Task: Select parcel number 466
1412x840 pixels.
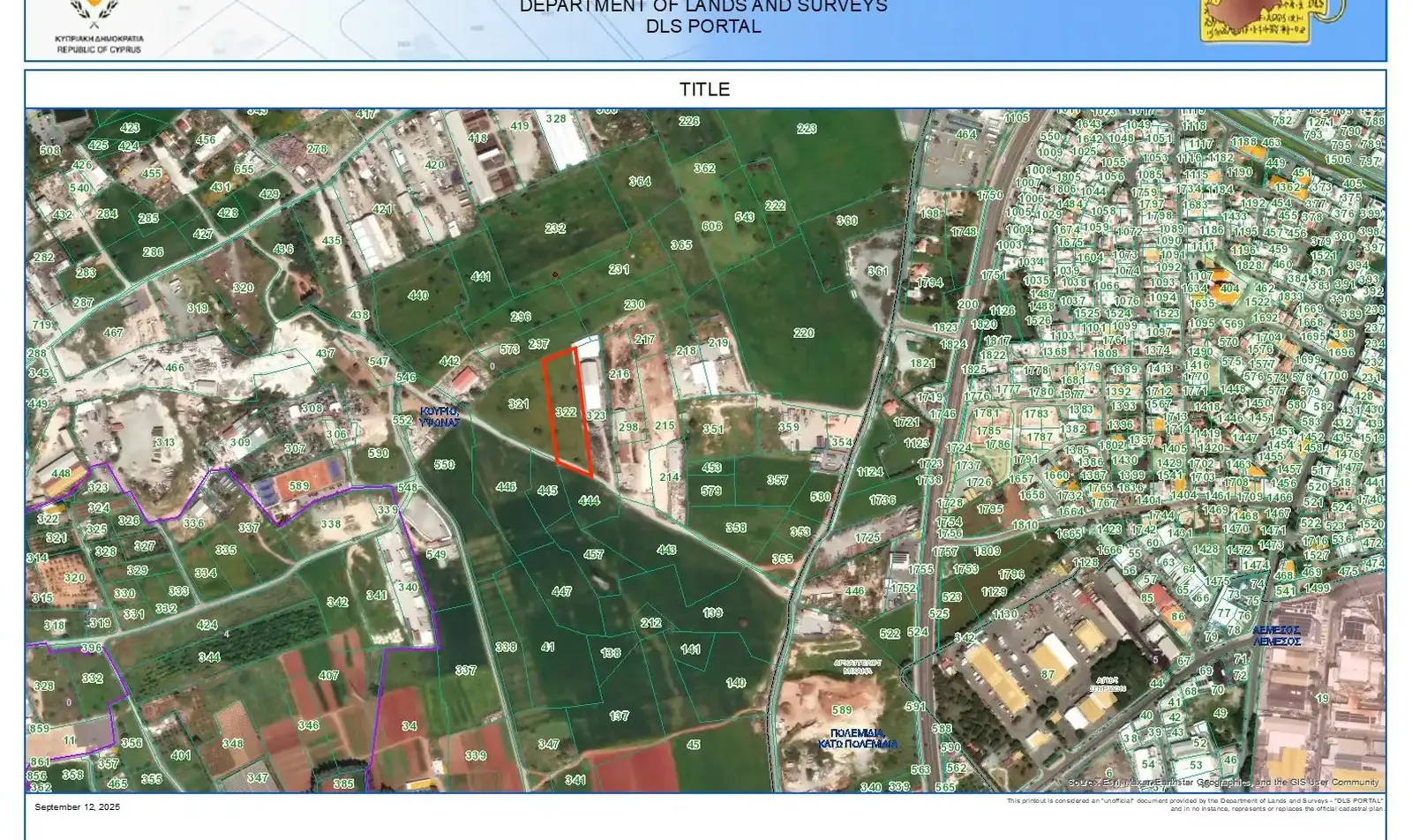Action: click(175, 368)
